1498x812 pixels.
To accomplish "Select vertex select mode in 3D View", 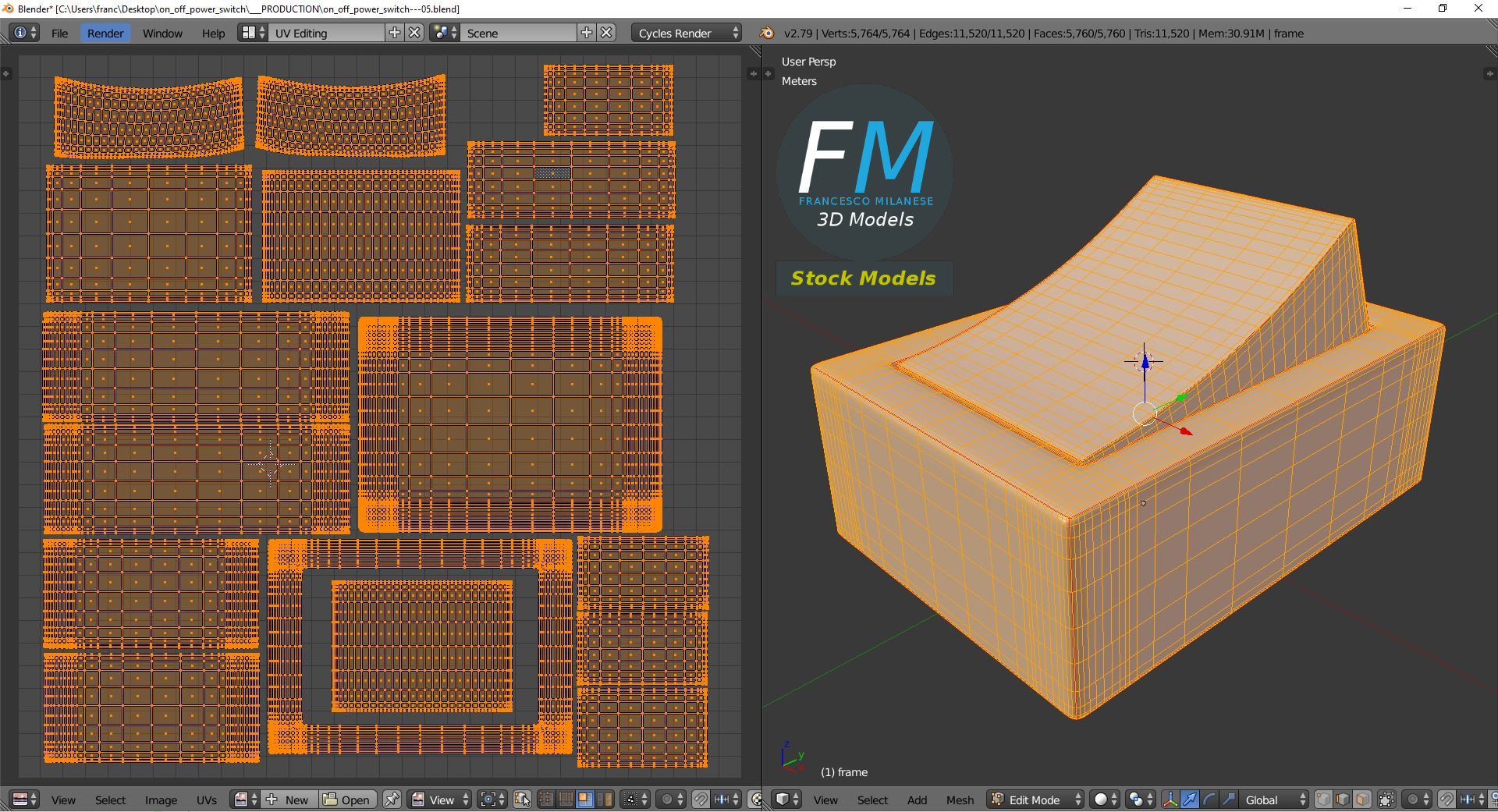I will (x=1323, y=800).
